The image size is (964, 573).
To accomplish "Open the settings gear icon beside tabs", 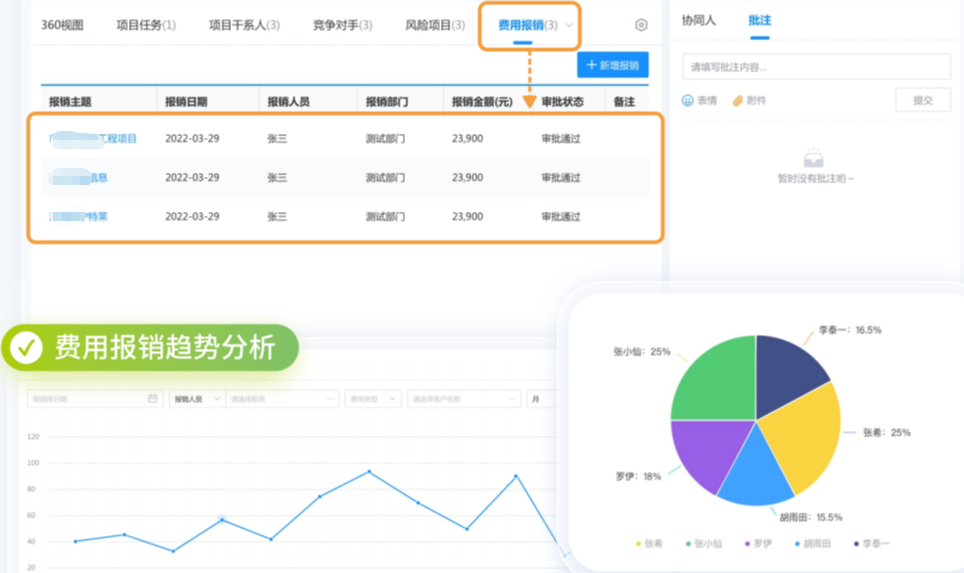I will (641, 25).
